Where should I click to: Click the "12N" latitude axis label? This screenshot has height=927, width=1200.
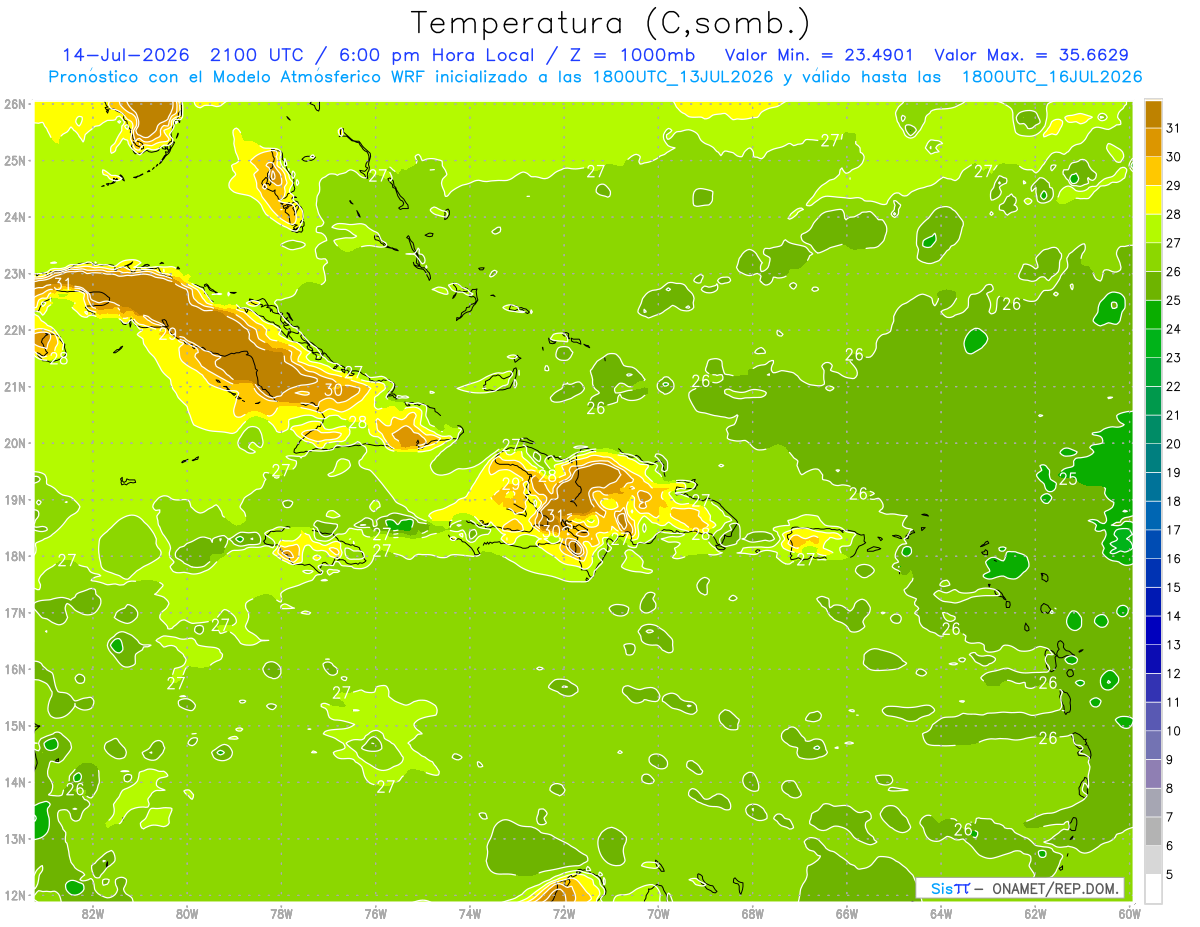[x=14, y=895]
